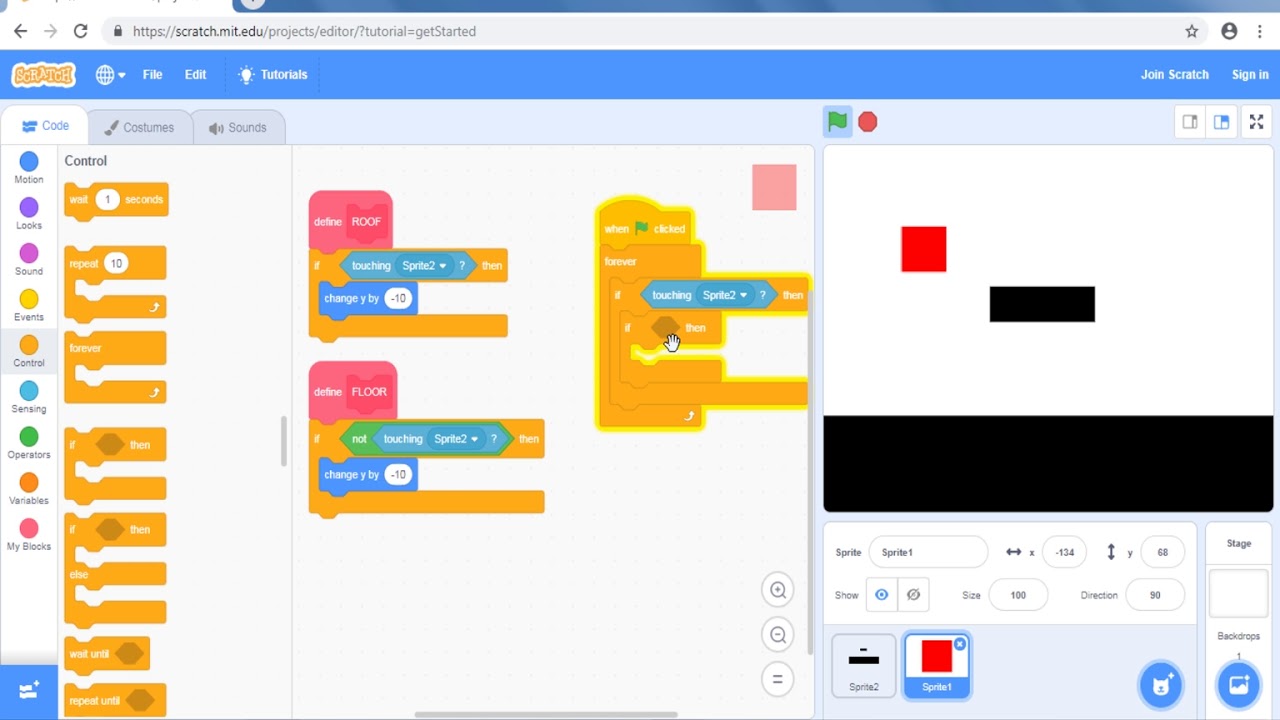This screenshot has height=720, width=1280.
Task: Open the File menu
Action: coord(152,75)
